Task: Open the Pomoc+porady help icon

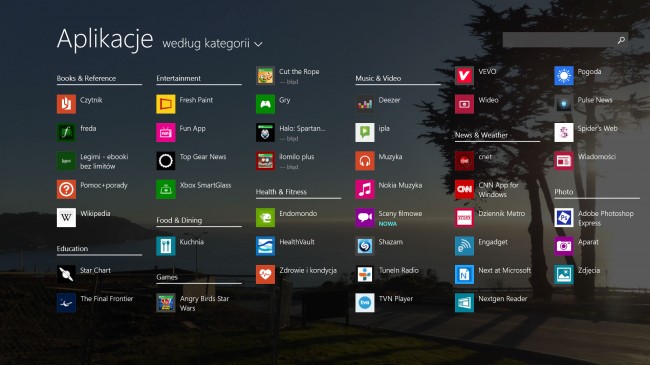Action: point(66,189)
